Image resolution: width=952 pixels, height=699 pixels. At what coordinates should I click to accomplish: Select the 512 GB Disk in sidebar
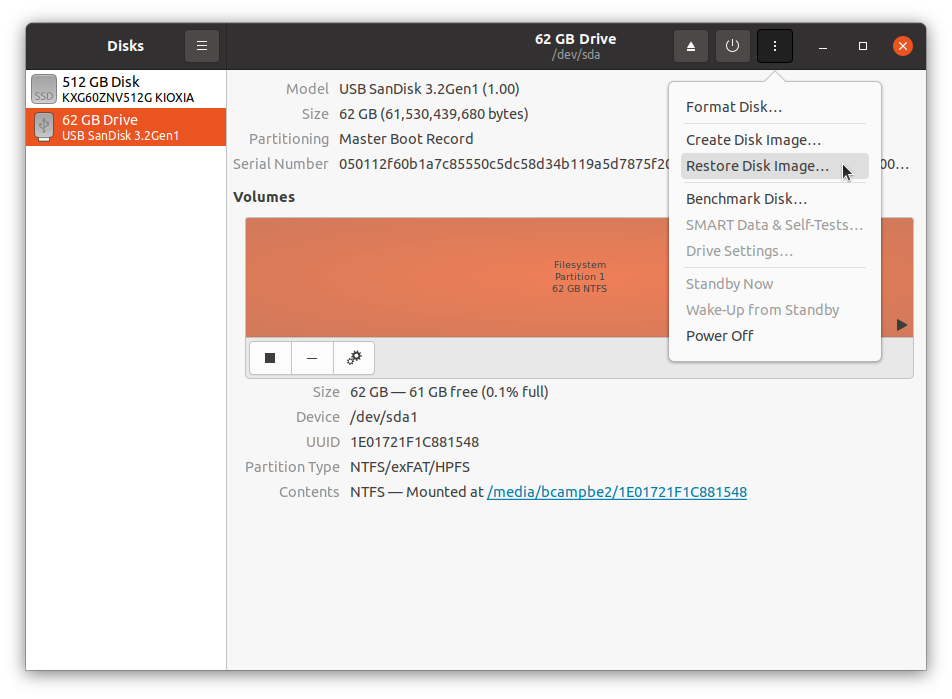[x=126, y=89]
